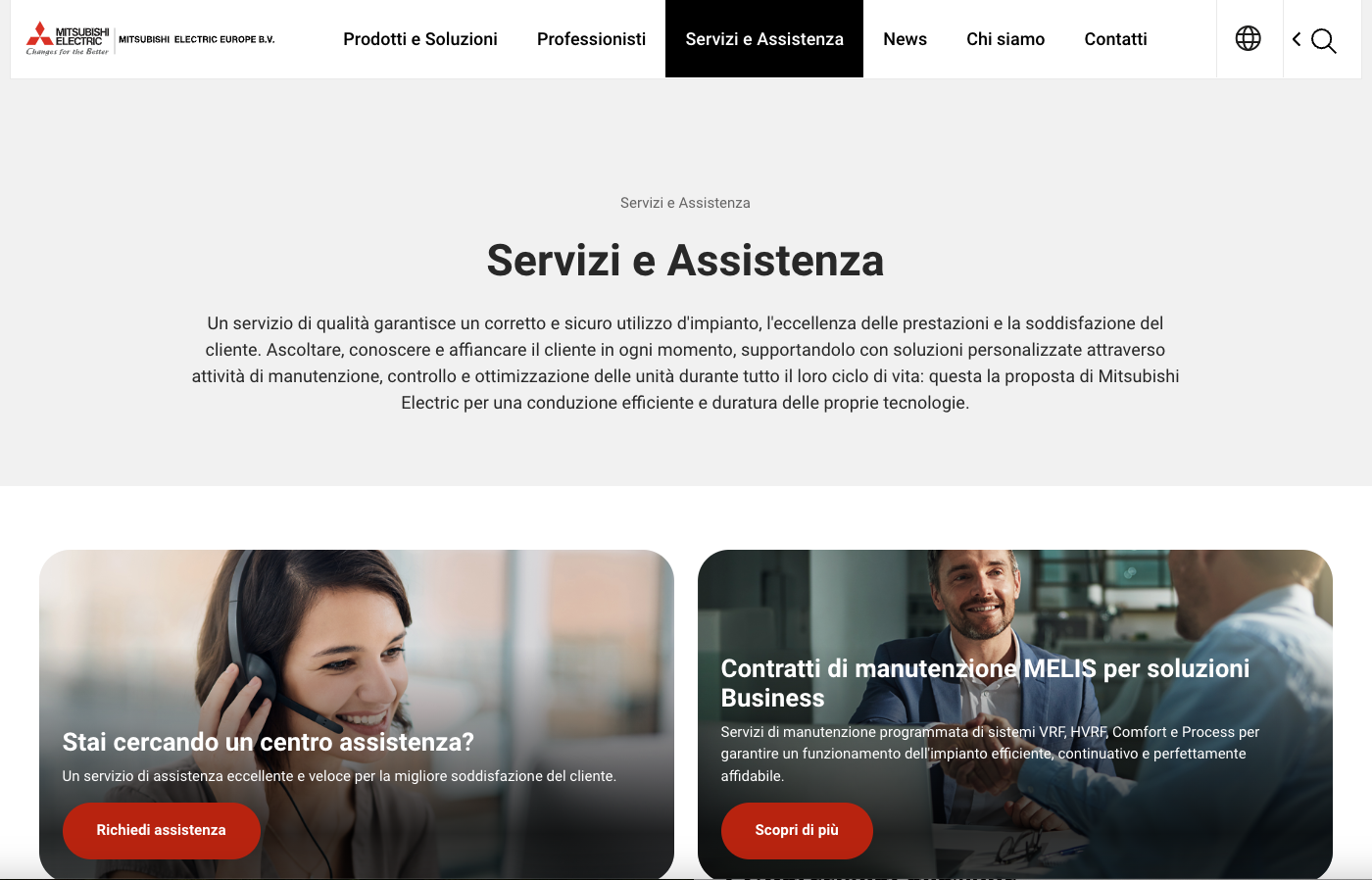This screenshot has height=880, width=1372.
Task: Click the Richiedi assistenza button
Action: pyautogui.click(x=161, y=830)
